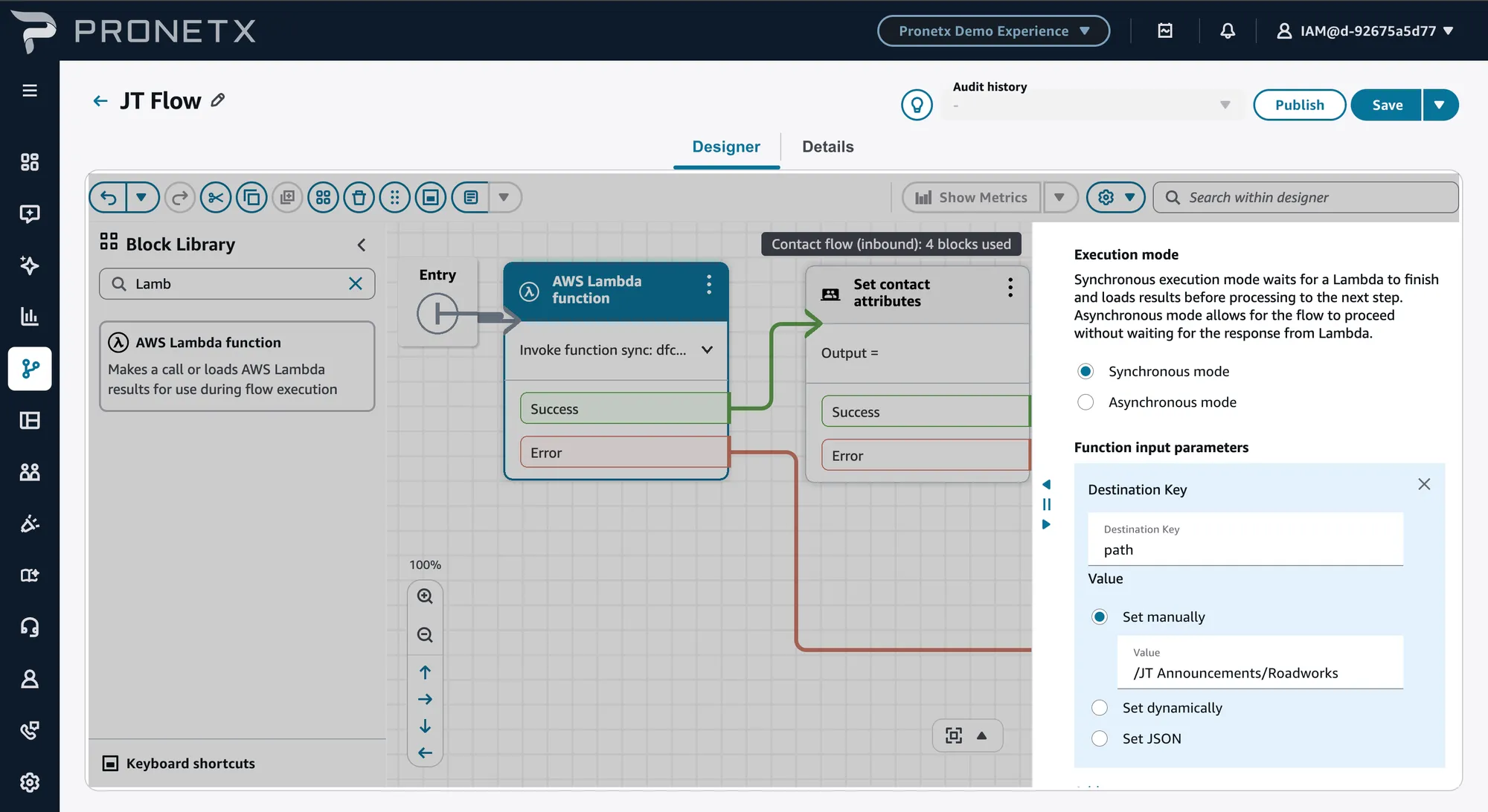Viewport: 1488px width, 812px height.
Task: Collapse the Block Library panel
Action: [x=362, y=245]
